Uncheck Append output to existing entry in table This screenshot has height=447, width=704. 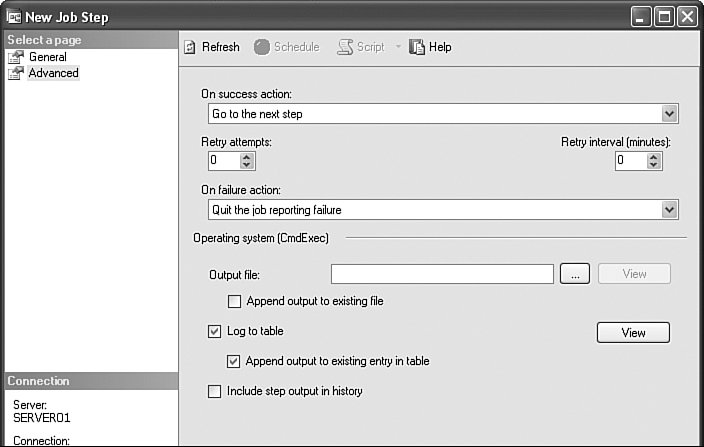click(233, 361)
